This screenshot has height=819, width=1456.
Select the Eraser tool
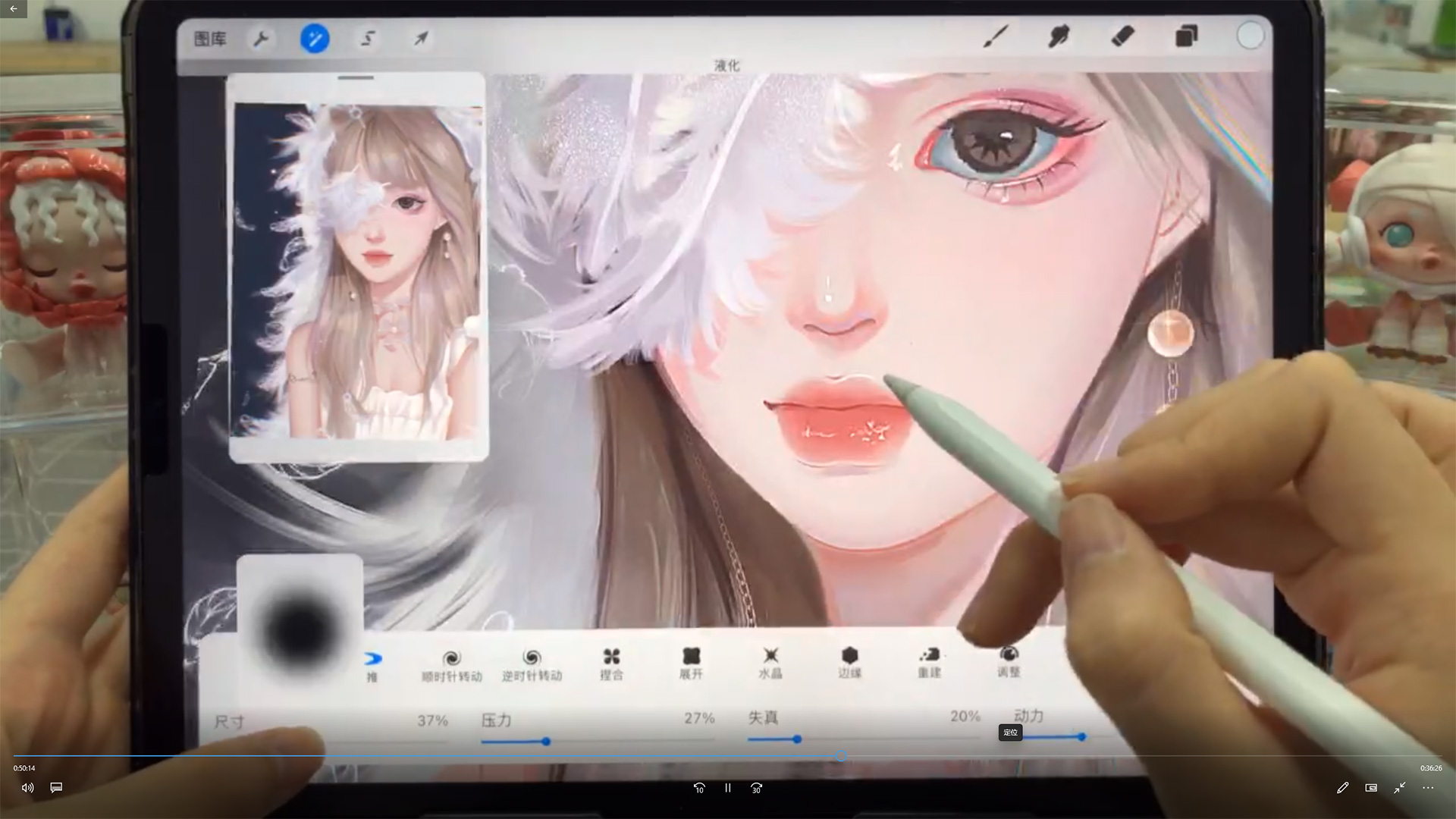point(1122,36)
